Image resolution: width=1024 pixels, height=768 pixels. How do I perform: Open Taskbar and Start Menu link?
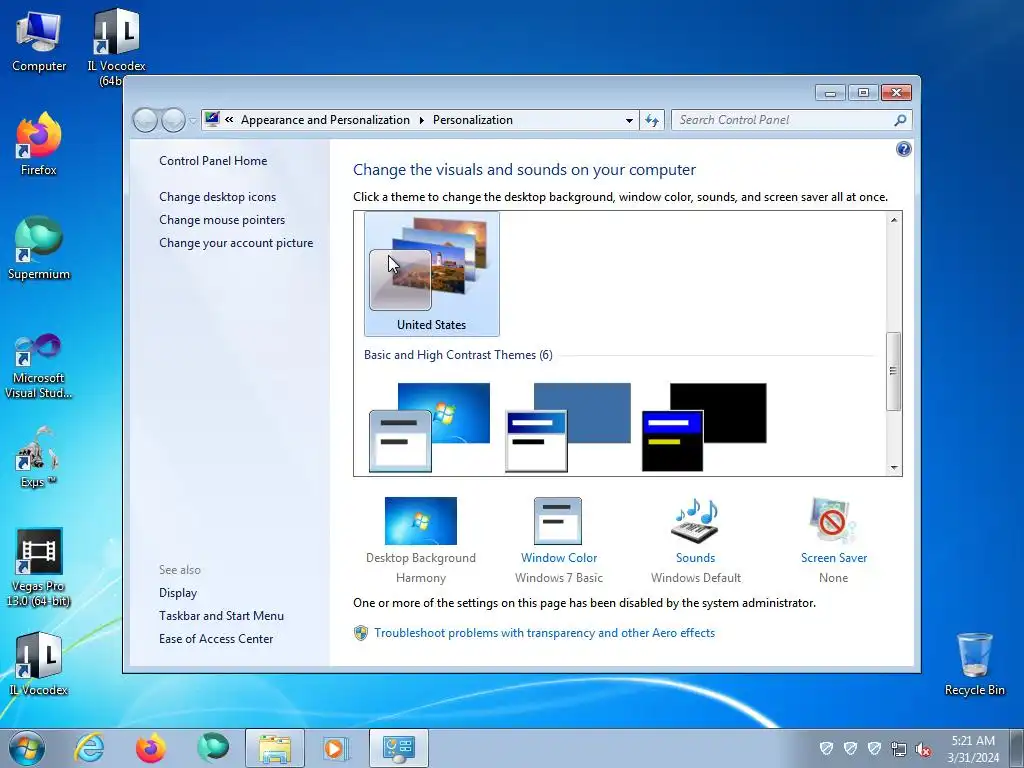click(x=221, y=615)
